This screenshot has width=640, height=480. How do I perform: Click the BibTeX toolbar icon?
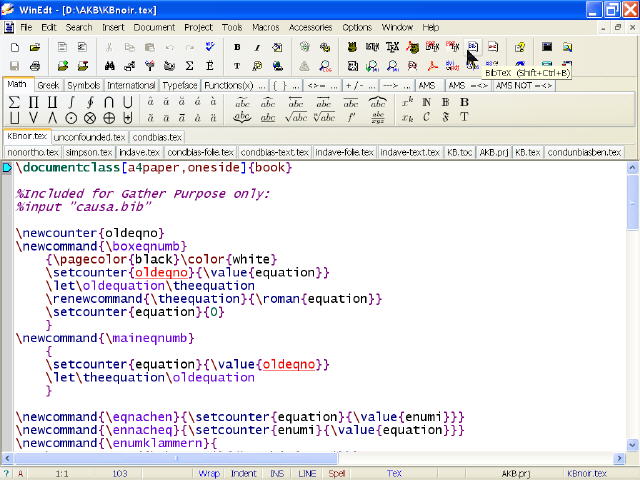point(472,47)
